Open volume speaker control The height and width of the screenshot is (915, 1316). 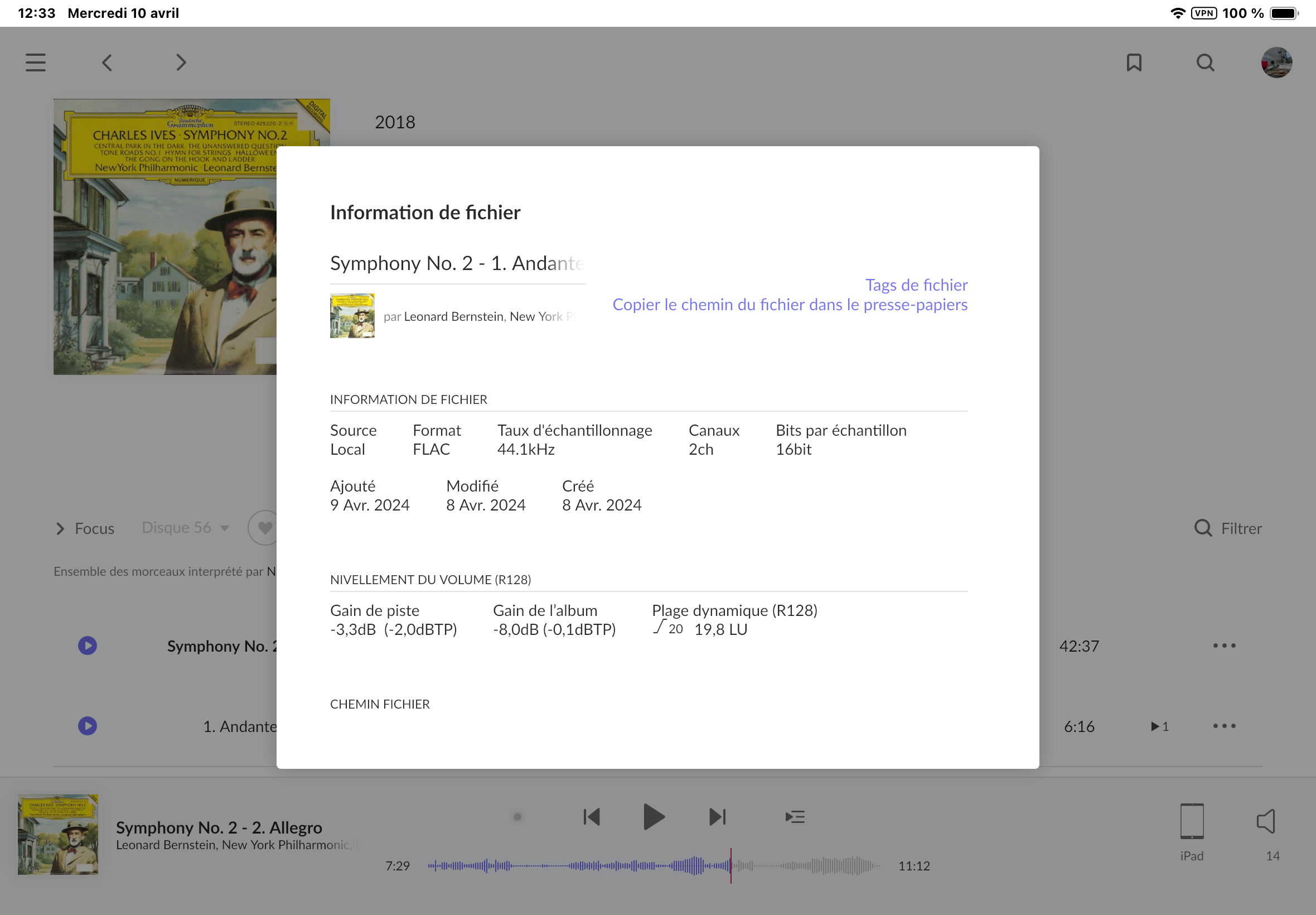(x=1265, y=821)
